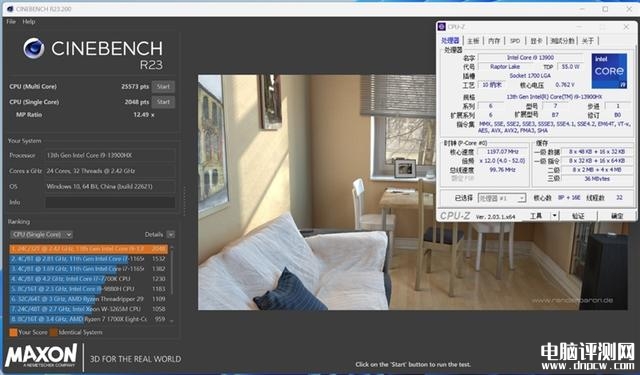
Task: Click the 99.76 MHz bus speed value
Action: (x=502, y=170)
